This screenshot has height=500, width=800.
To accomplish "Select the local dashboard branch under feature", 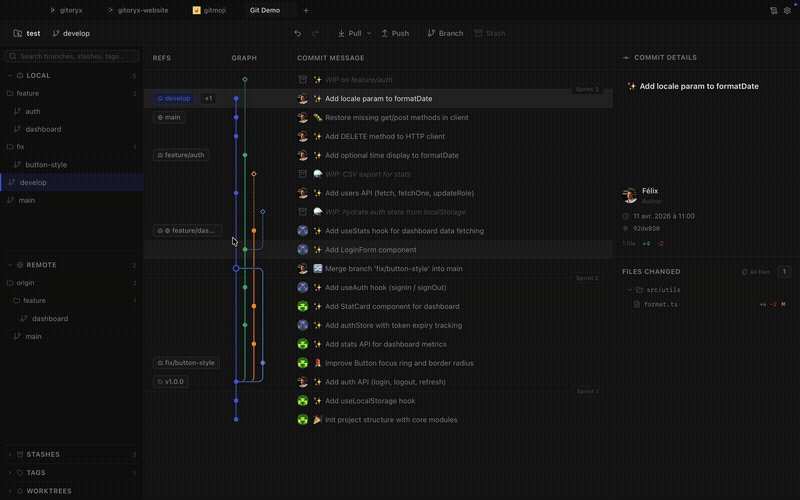I will pos(71,129).
